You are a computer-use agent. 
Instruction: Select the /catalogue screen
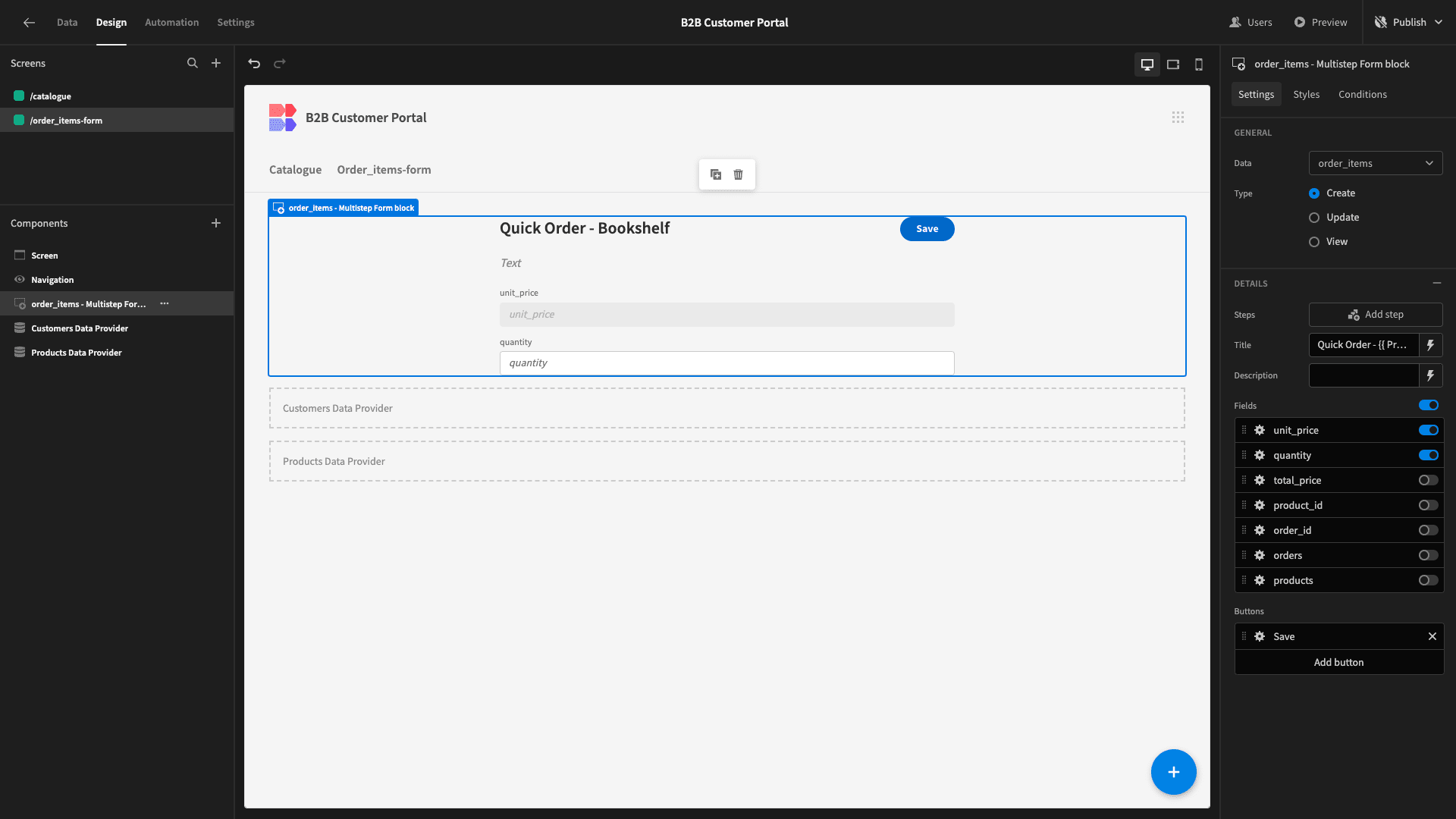pos(117,96)
